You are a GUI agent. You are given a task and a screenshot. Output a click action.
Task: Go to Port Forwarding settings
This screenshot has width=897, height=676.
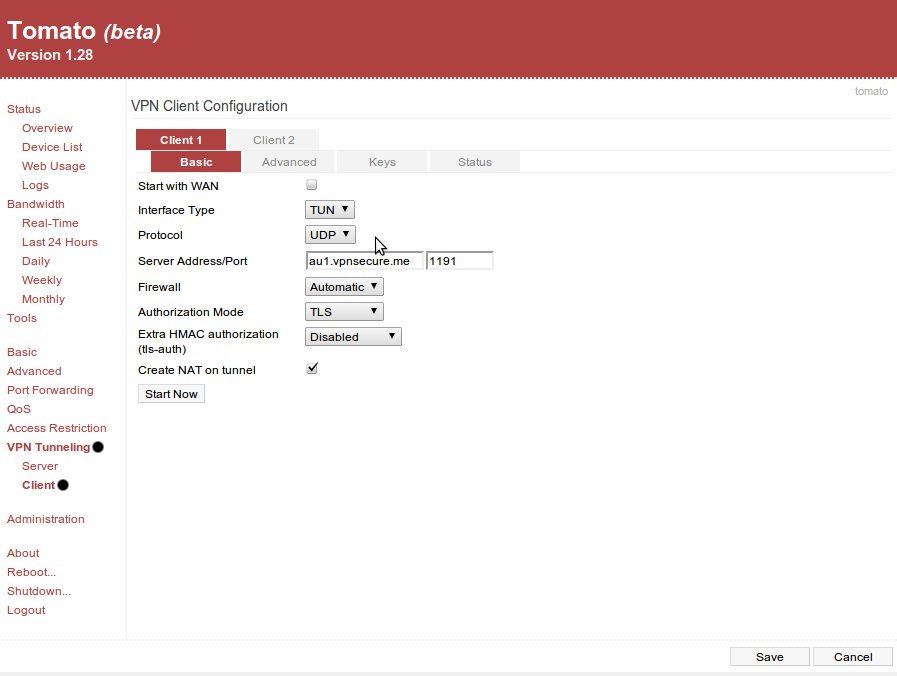(x=50, y=390)
